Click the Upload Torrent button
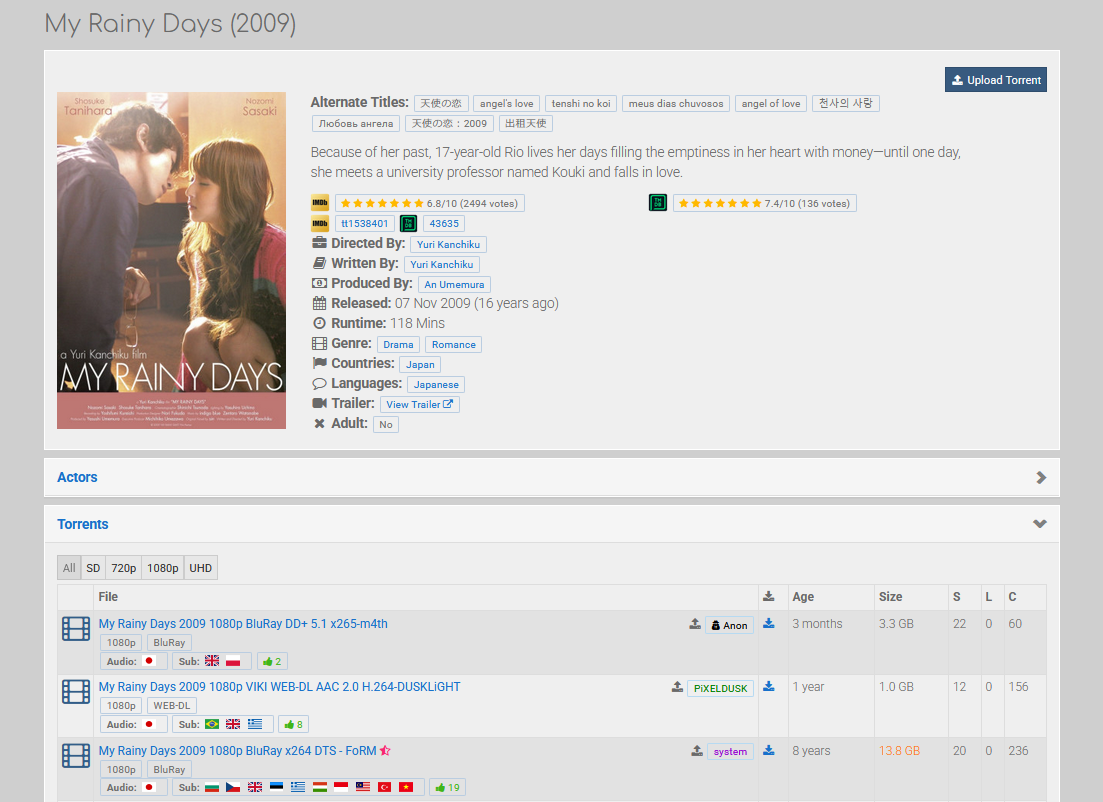This screenshot has width=1103, height=802. pyautogui.click(x=995, y=79)
